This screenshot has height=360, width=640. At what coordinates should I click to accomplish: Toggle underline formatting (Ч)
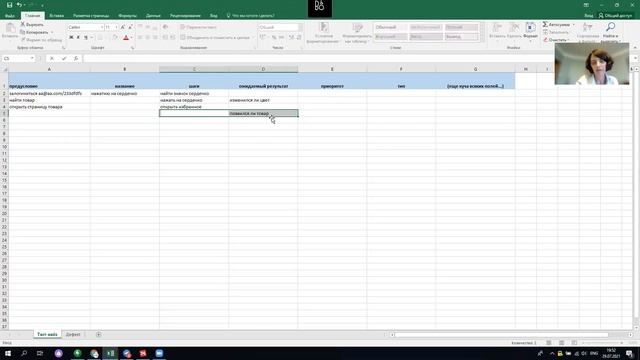click(86, 37)
